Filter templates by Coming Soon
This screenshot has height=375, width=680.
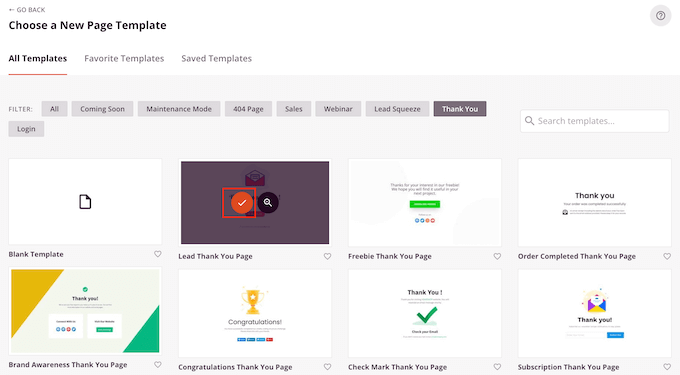click(x=102, y=109)
